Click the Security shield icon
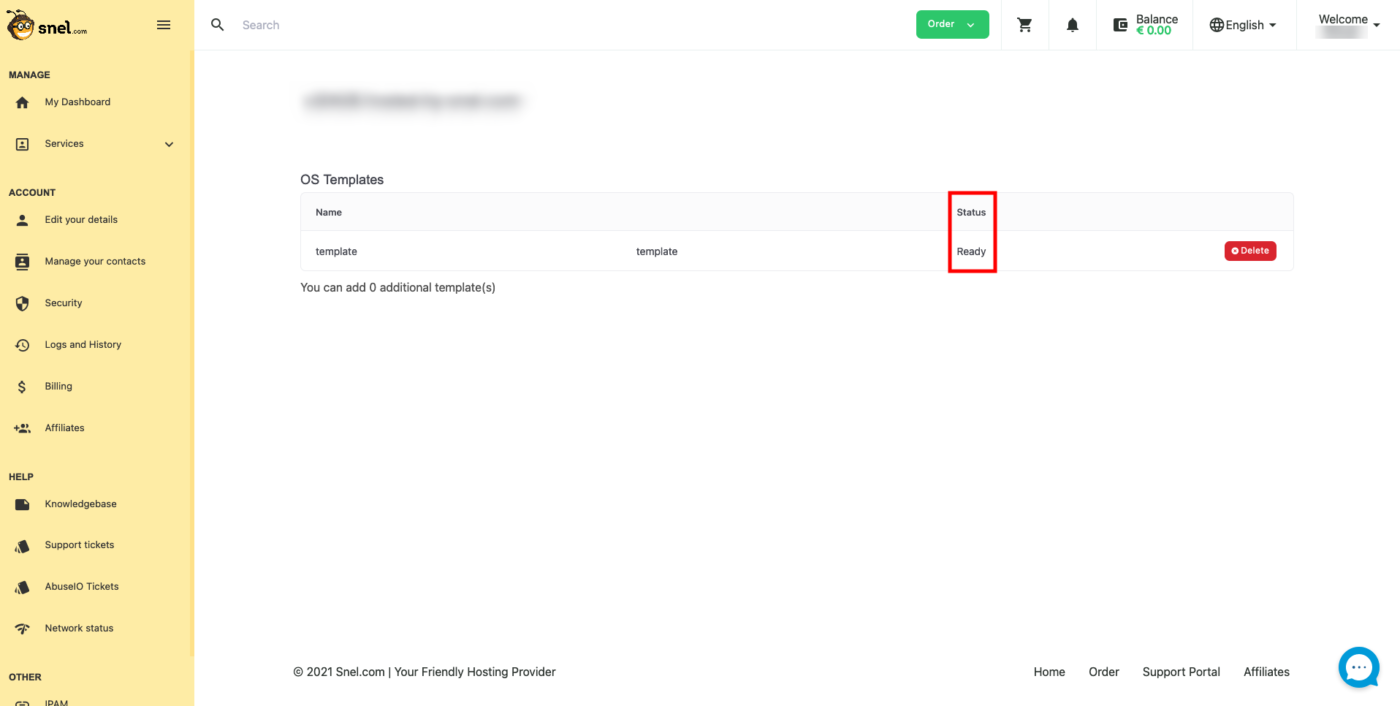1400x706 pixels. (x=22, y=303)
